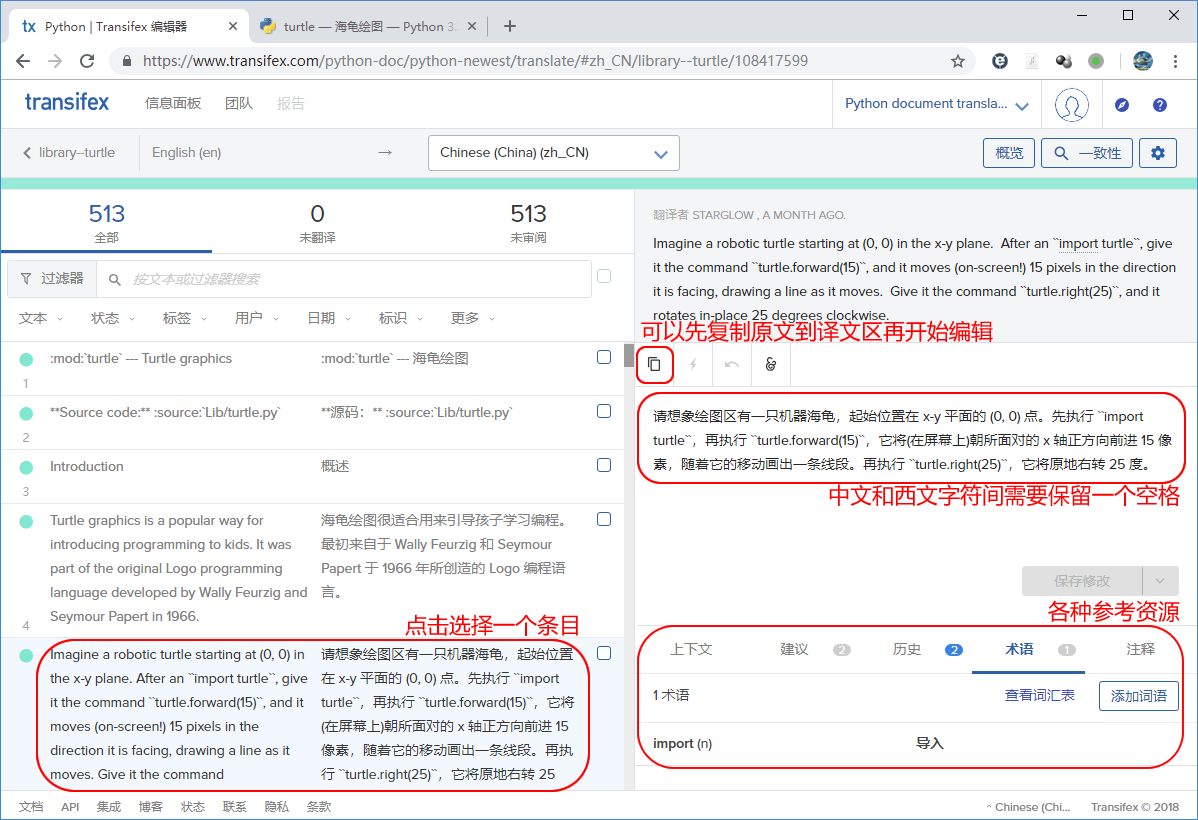Tick the select-all strings checkbox
Image resolution: width=1198 pixels, height=820 pixels.
coord(604,277)
